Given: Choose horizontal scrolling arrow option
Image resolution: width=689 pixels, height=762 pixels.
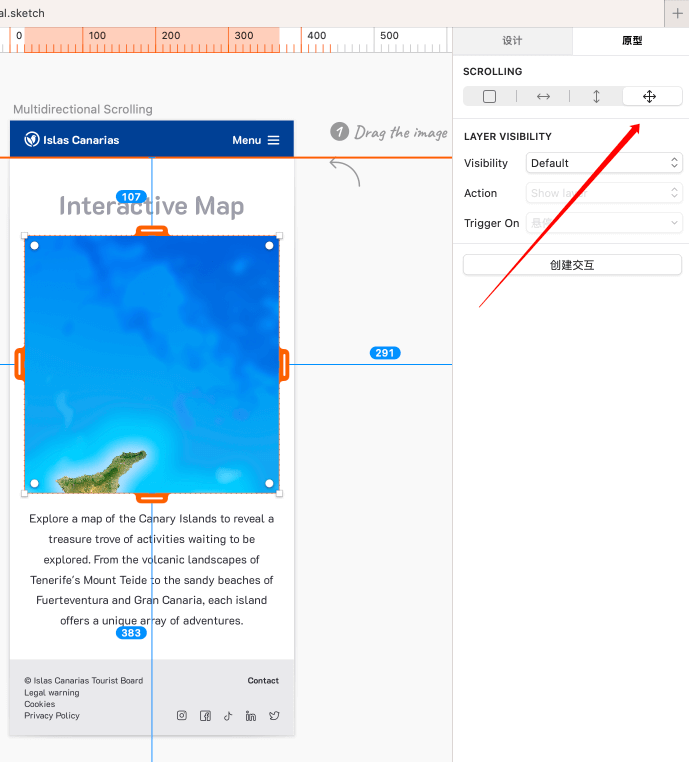Looking at the screenshot, I should 543,97.
